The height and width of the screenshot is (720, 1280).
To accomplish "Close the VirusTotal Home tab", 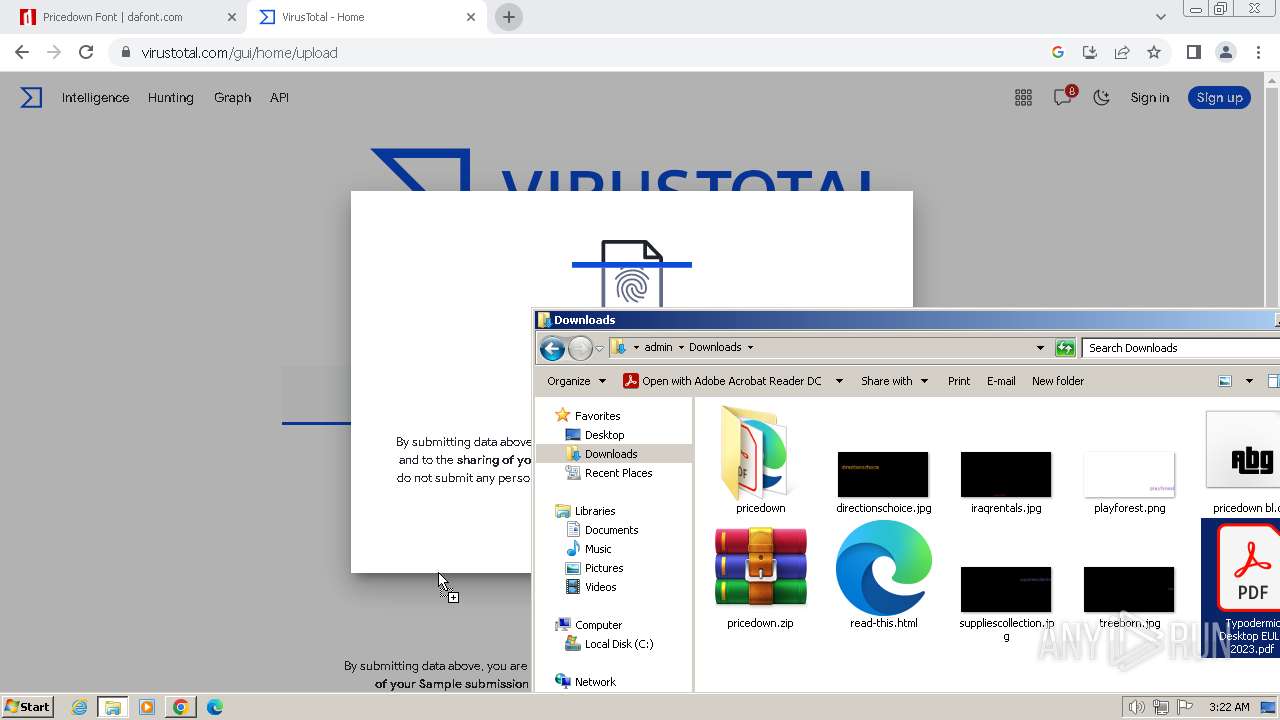I will (471, 17).
